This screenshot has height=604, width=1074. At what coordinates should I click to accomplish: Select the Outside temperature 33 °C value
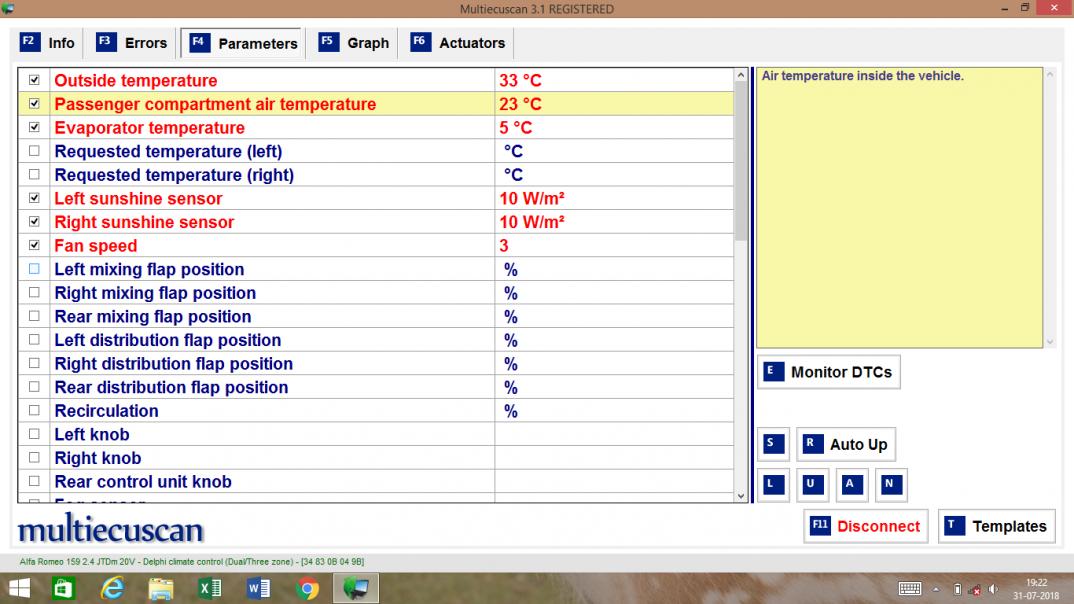pos(520,81)
